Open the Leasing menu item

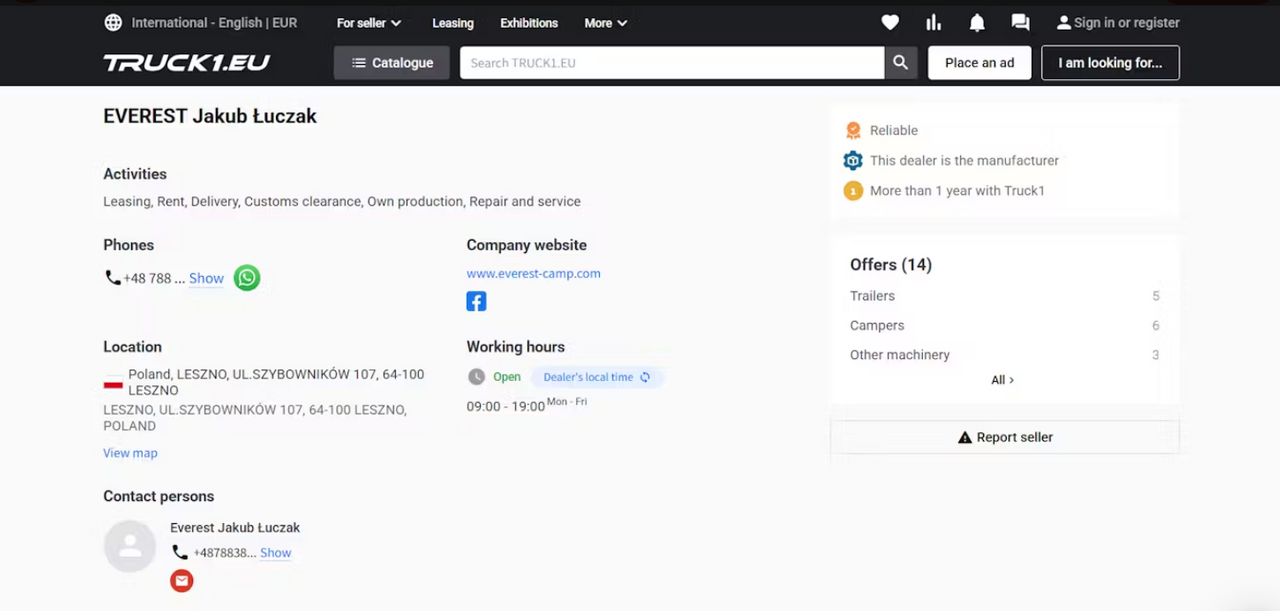[x=453, y=23]
